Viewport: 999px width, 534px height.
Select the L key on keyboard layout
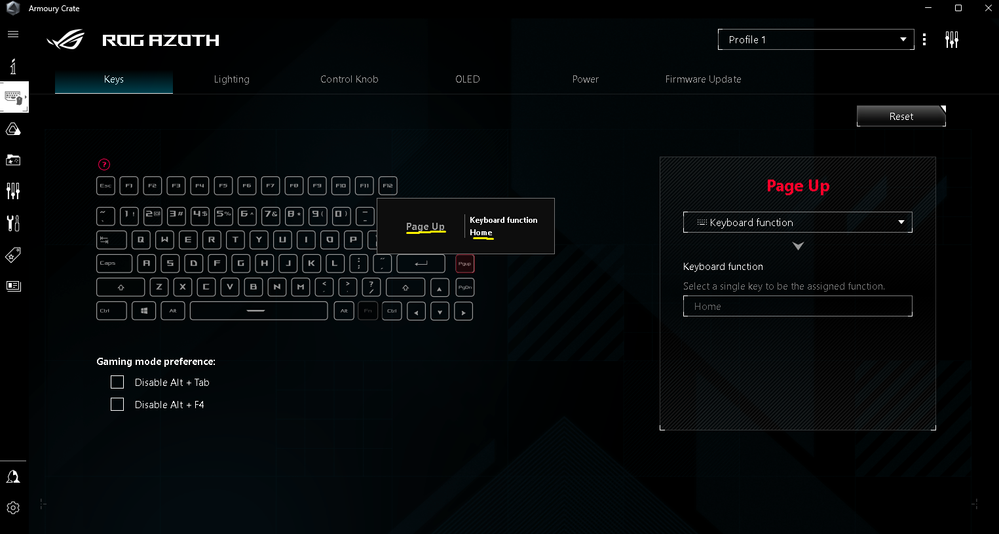point(335,263)
